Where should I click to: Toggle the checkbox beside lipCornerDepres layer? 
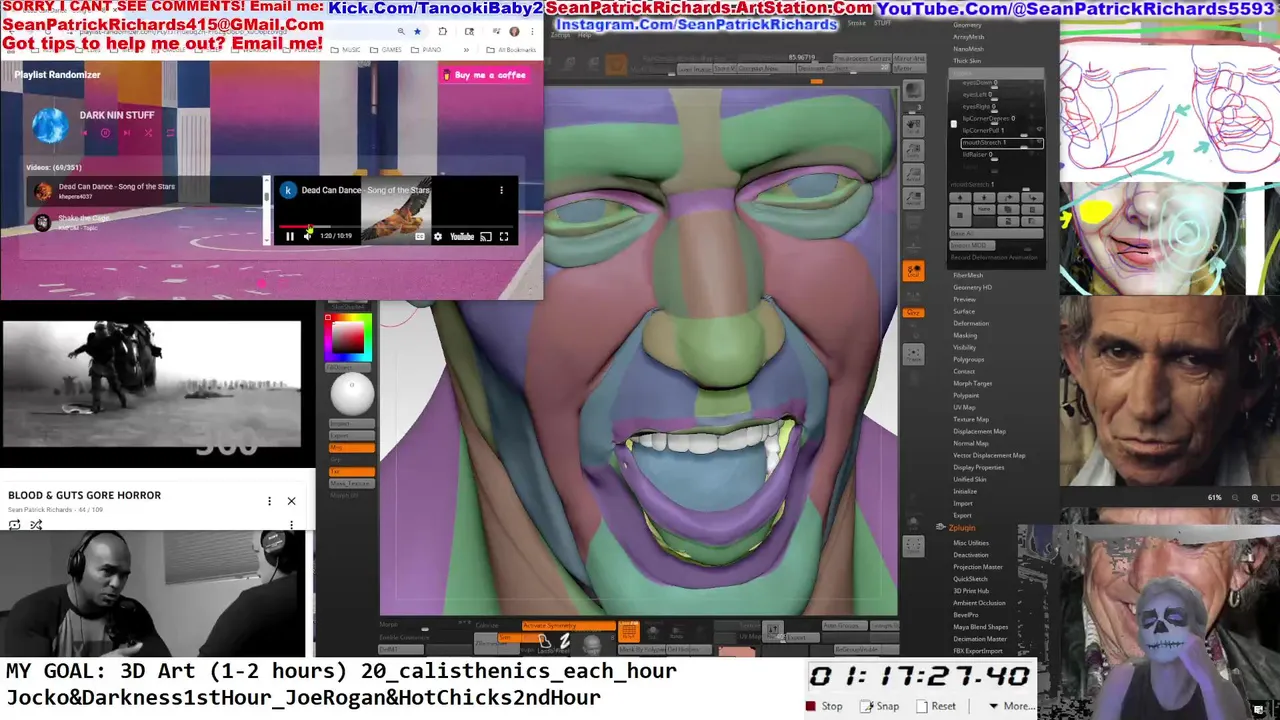pyautogui.click(x=954, y=123)
